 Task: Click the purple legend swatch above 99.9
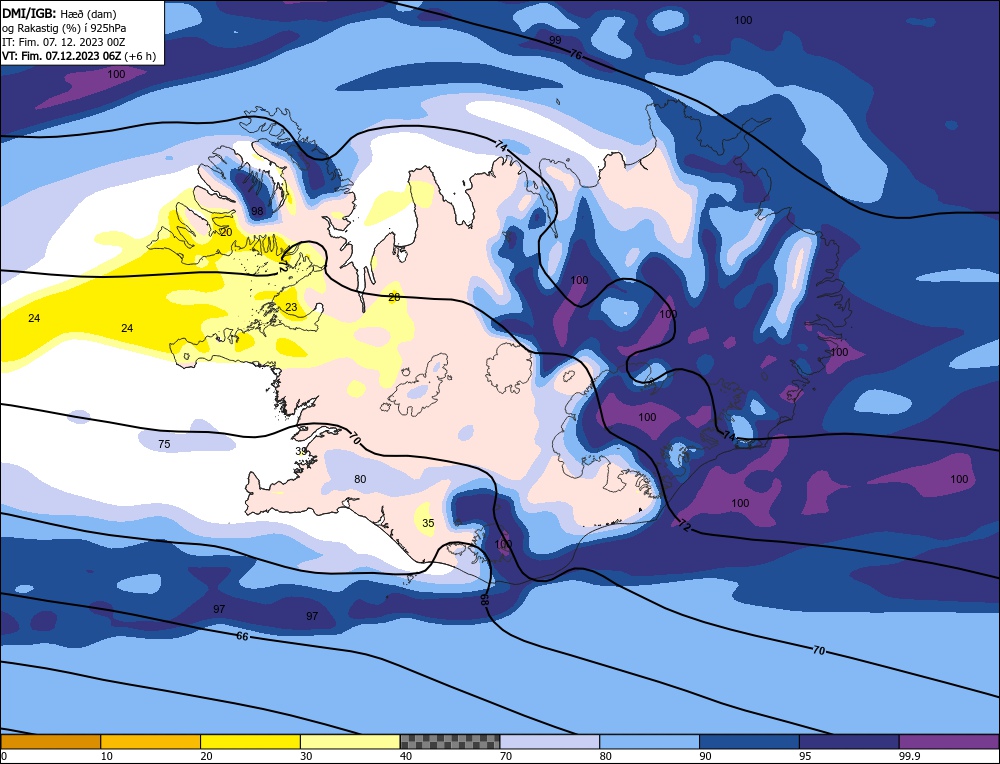point(949,741)
